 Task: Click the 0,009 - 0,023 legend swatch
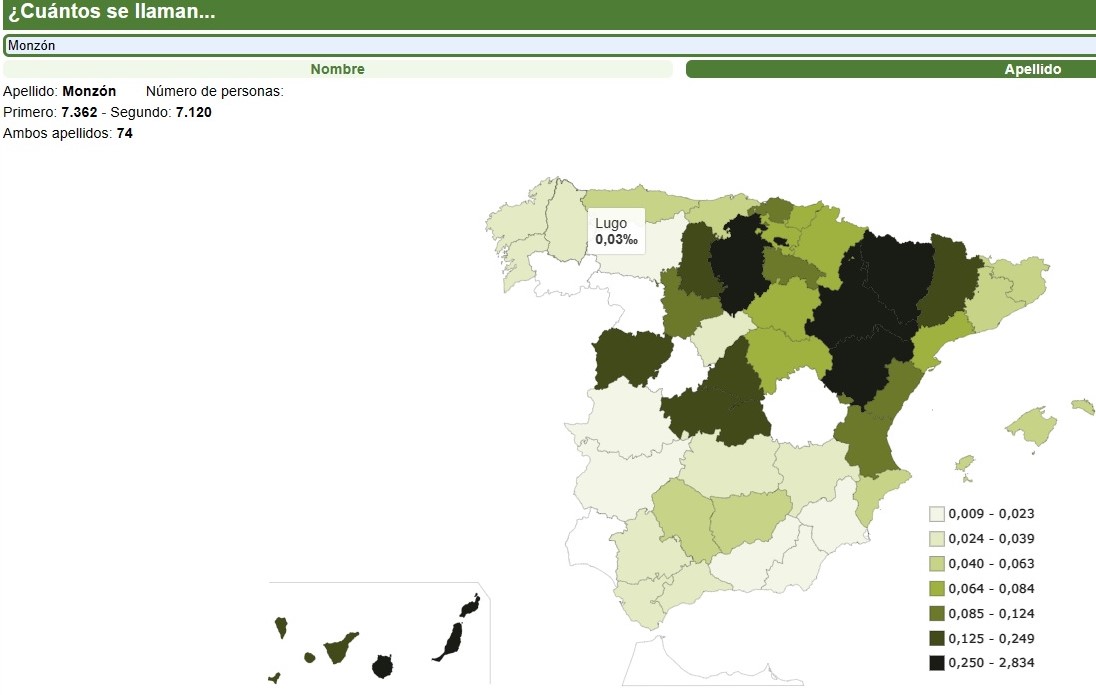coord(937,514)
